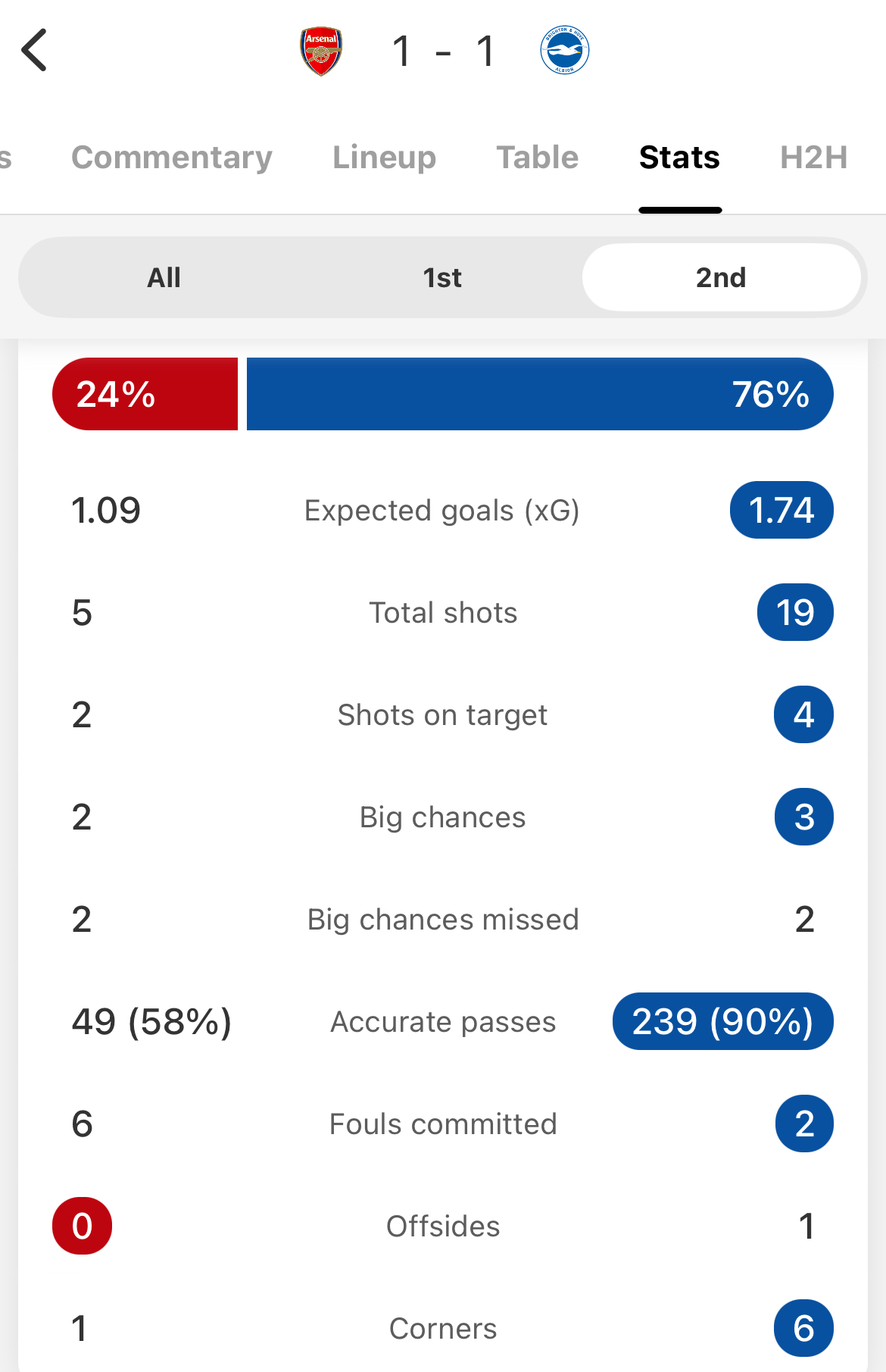886x1372 pixels.
Task: Select the Stats tab
Action: click(679, 158)
